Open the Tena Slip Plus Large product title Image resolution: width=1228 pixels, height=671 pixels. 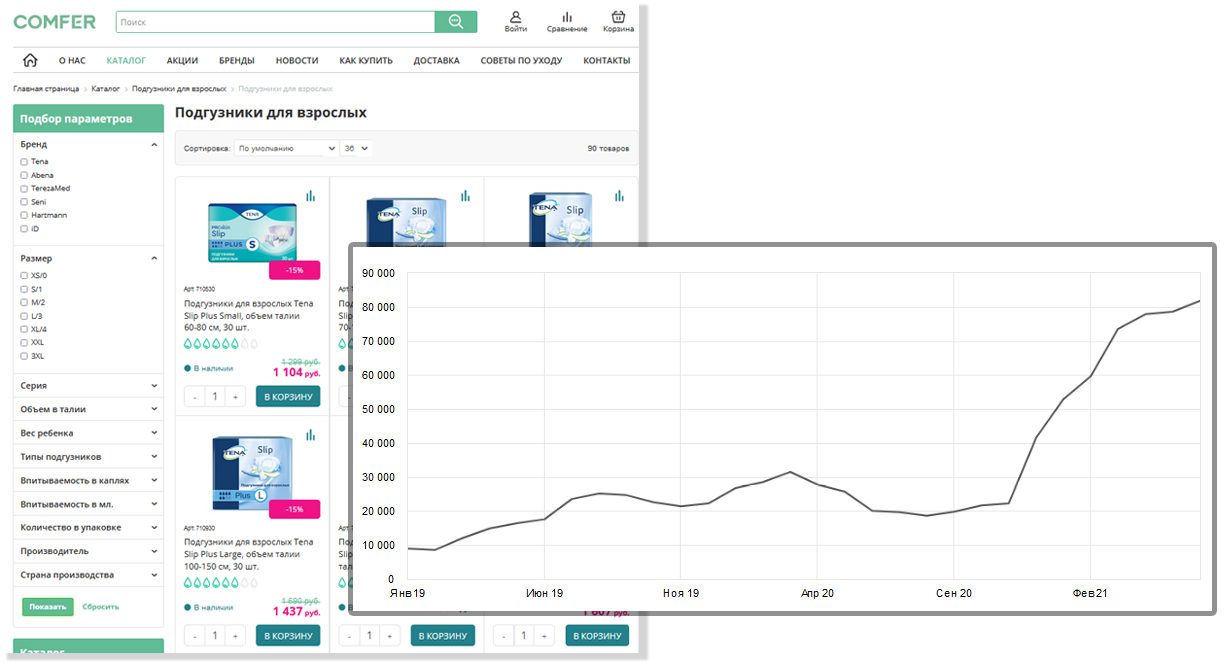[249, 554]
